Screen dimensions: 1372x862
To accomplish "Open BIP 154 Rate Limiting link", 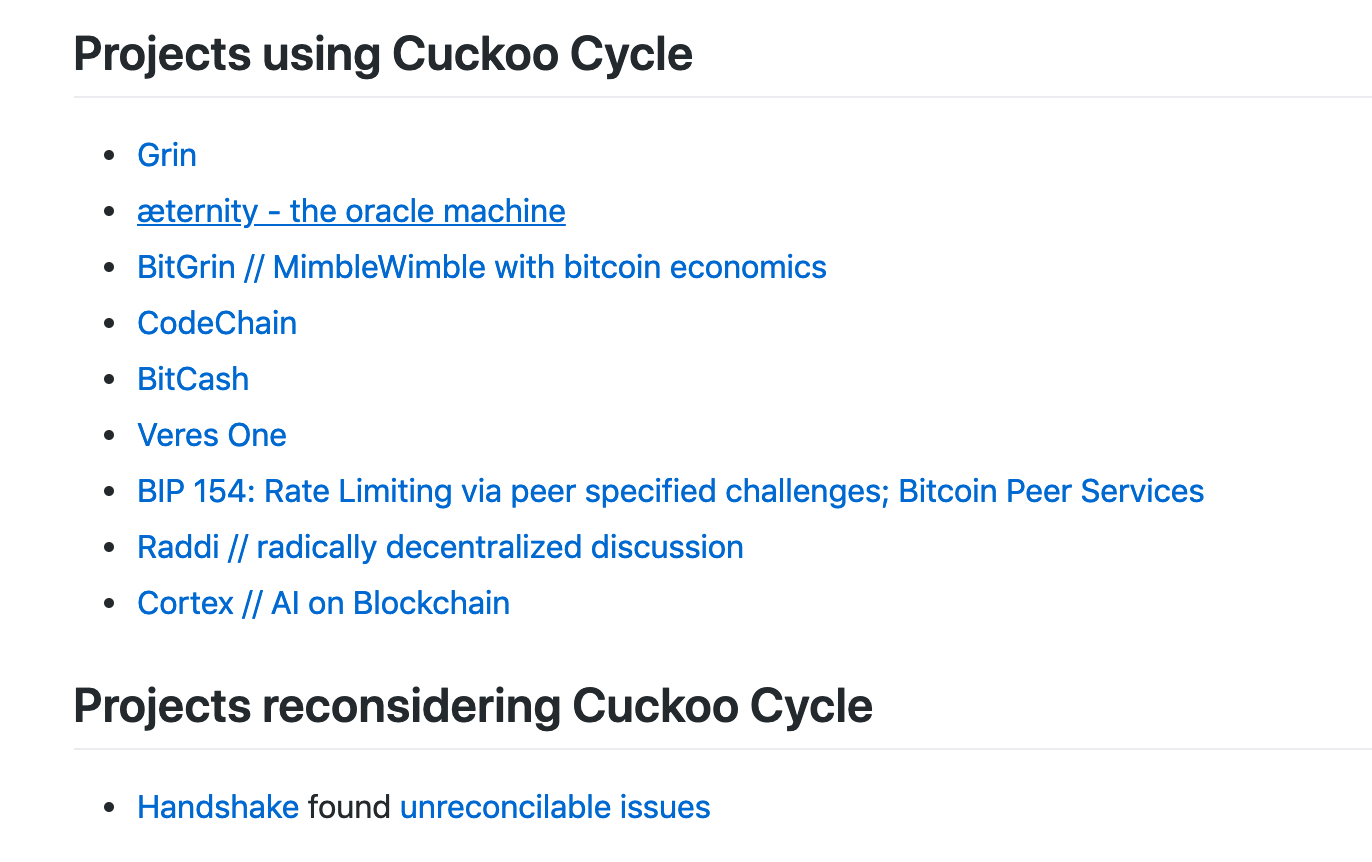I will tap(670, 491).
